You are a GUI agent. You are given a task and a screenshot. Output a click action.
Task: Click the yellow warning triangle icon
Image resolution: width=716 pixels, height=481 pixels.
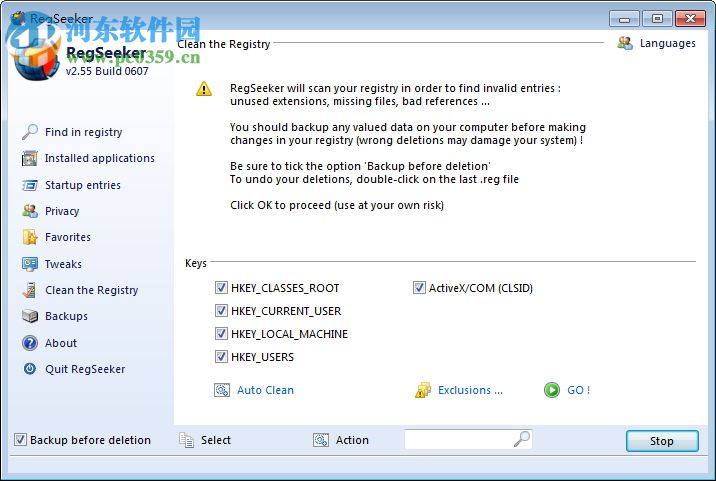click(204, 89)
